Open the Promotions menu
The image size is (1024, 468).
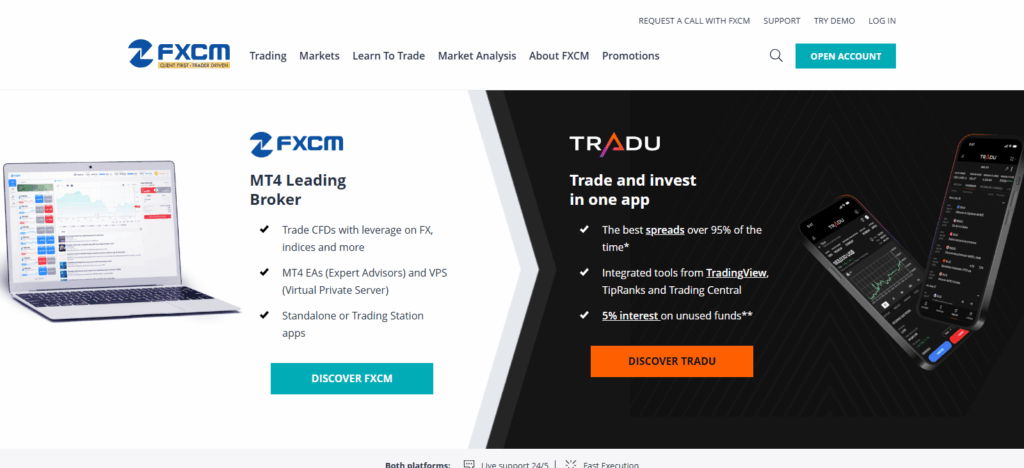(x=631, y=56)
